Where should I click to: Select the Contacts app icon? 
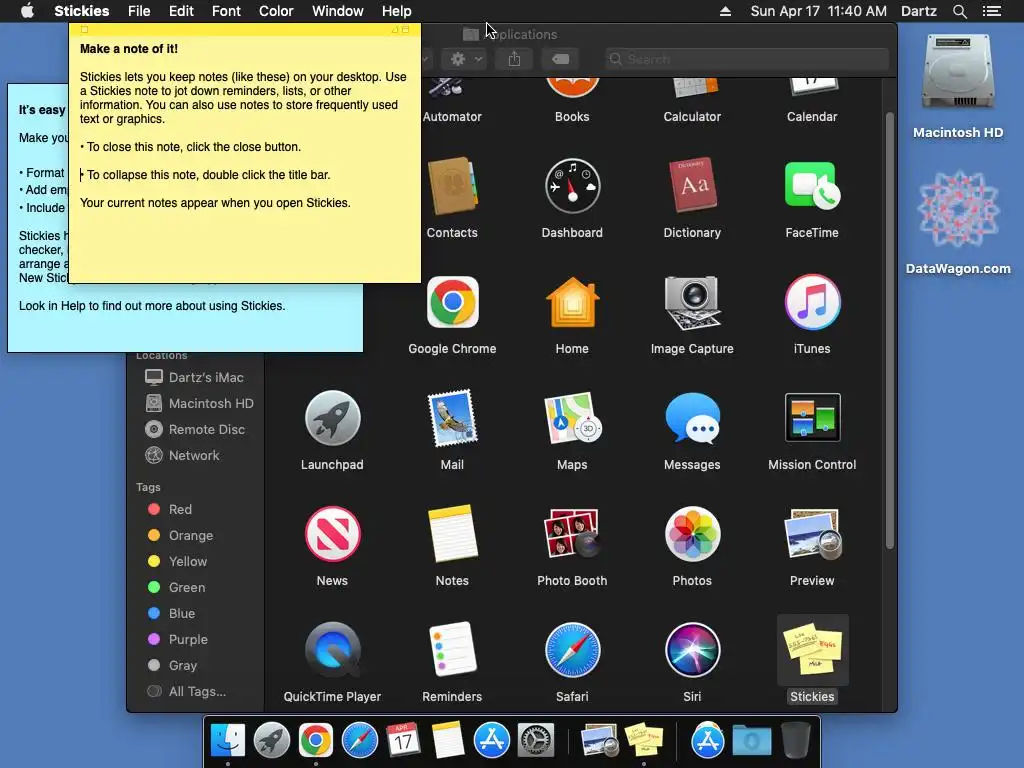click(x=452, y=187)
